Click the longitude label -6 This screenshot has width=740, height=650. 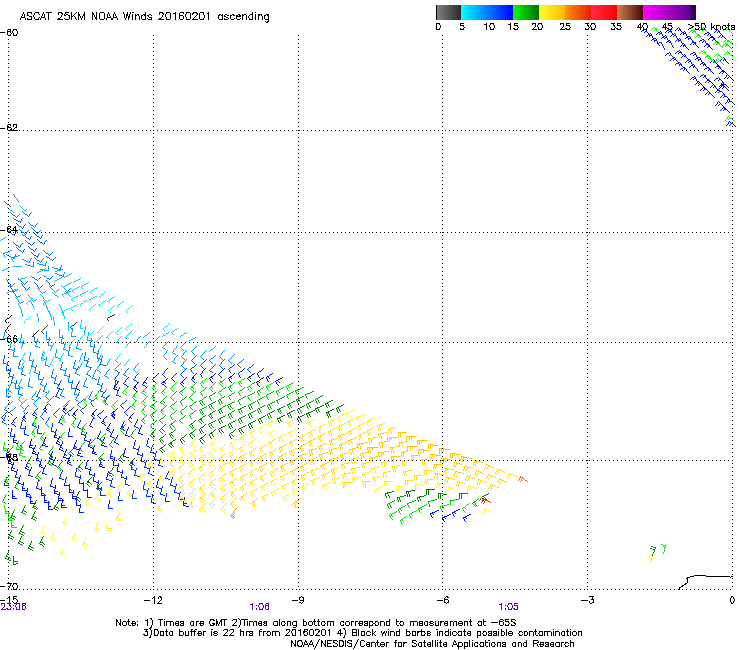coord(442,600)
